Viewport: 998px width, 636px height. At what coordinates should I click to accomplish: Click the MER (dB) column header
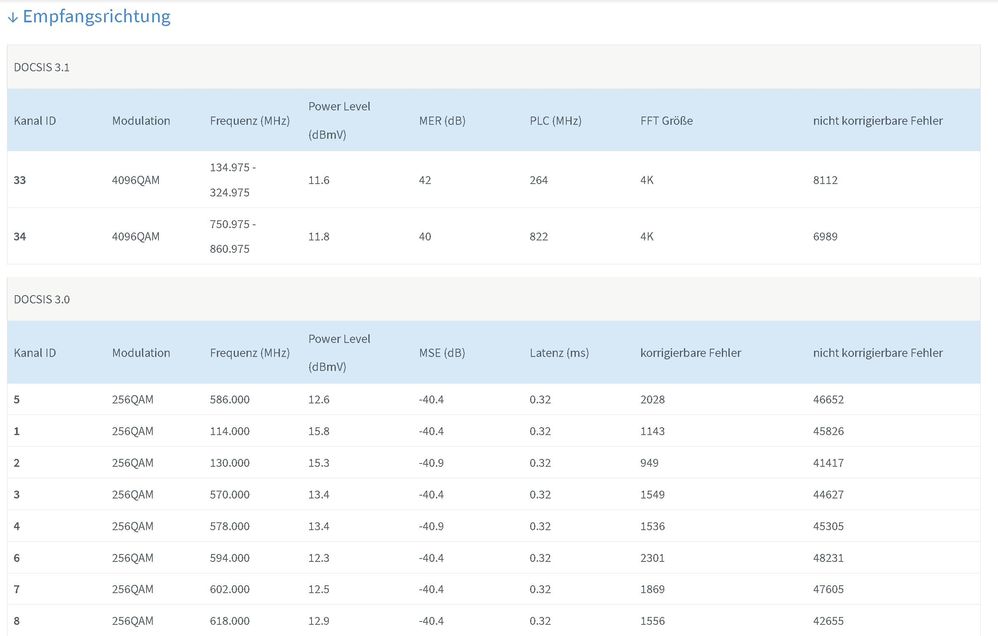click(442, 120)
